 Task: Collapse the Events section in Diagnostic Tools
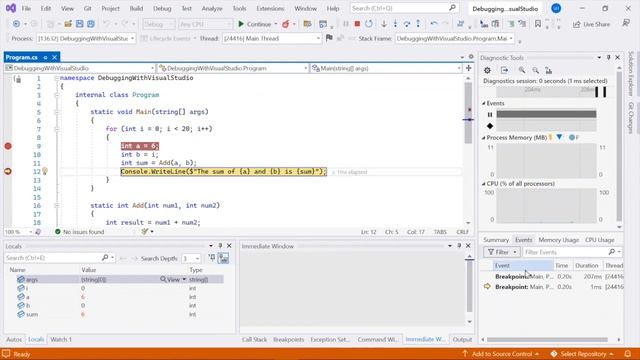point(484,103)
